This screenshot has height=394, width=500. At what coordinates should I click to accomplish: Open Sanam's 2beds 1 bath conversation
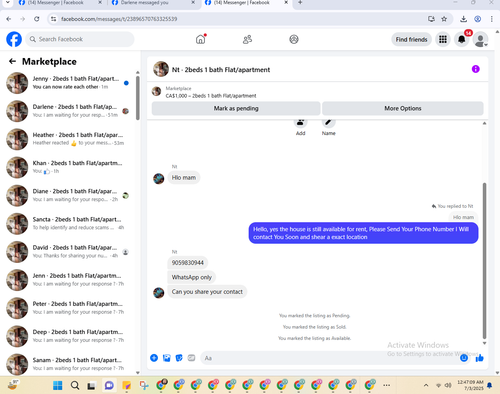click(68, 364)
